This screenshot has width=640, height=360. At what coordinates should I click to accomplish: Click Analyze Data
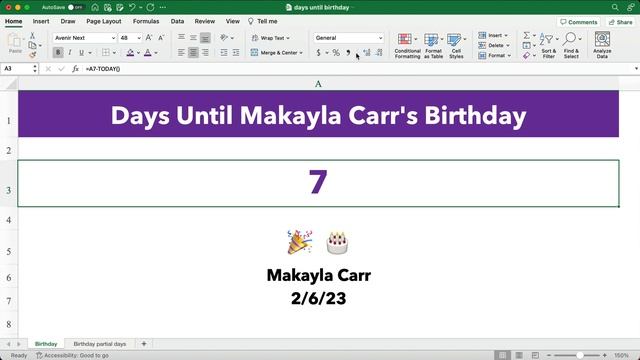click(x=602, y=46)
